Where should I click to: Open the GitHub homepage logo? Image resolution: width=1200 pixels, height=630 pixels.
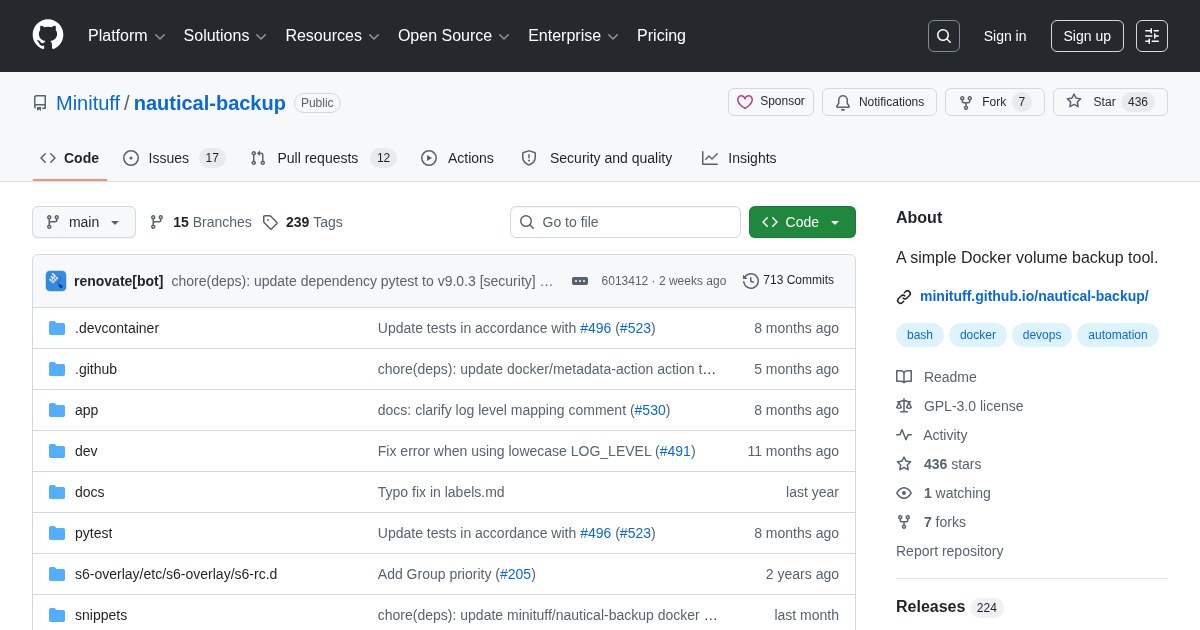(x=48, y=35)
